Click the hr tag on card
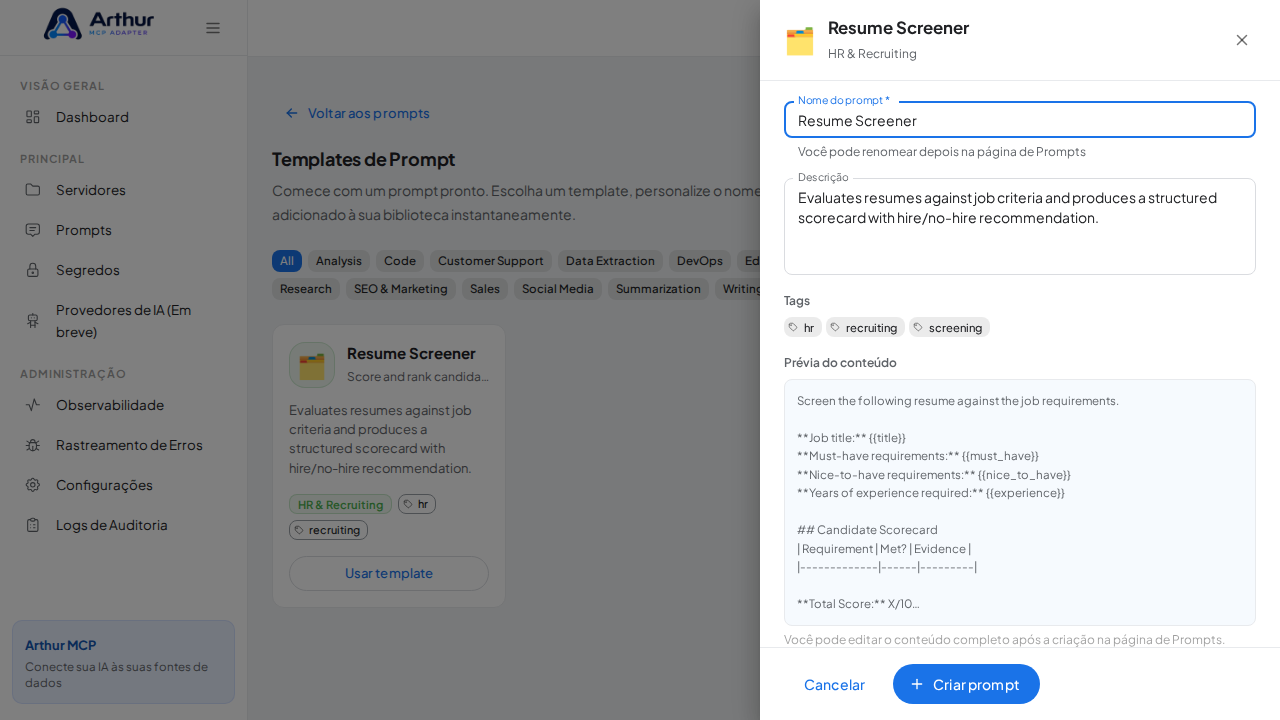Viewport: 1280px width, 720px height. [417, 504]
